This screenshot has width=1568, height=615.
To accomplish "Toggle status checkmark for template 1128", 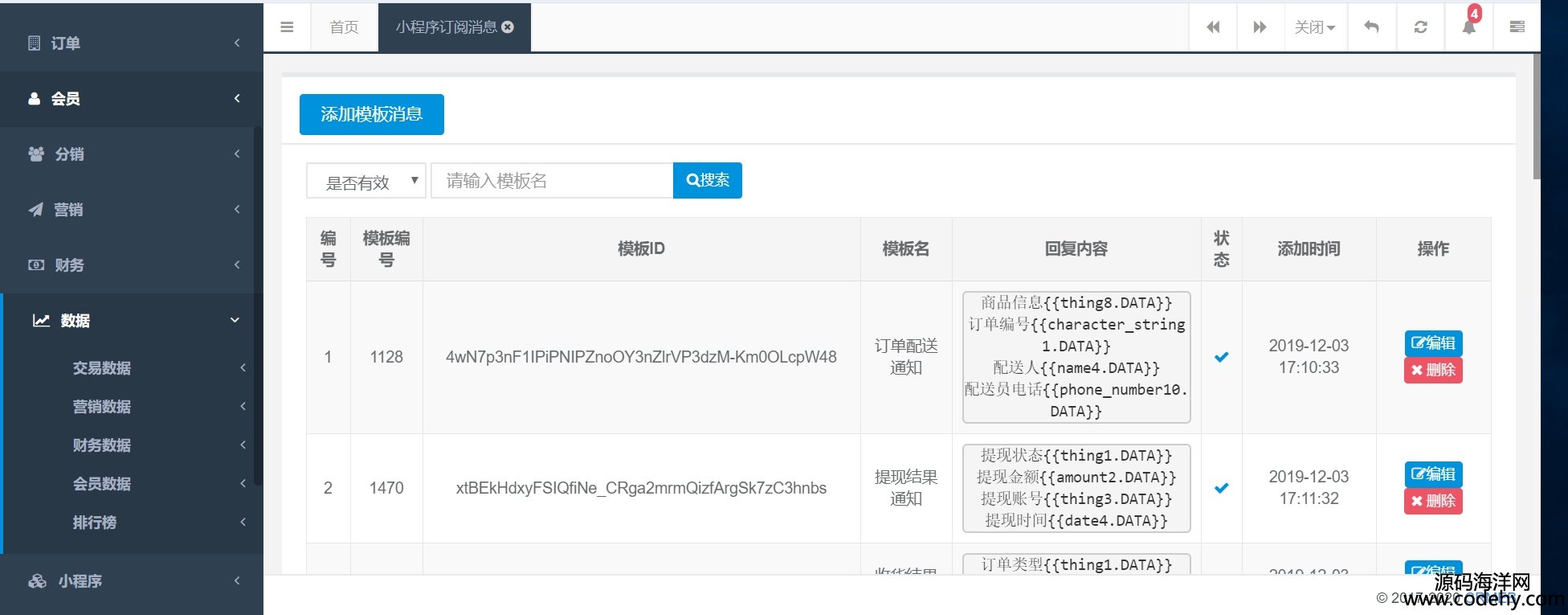I will tap(1221, 357).
